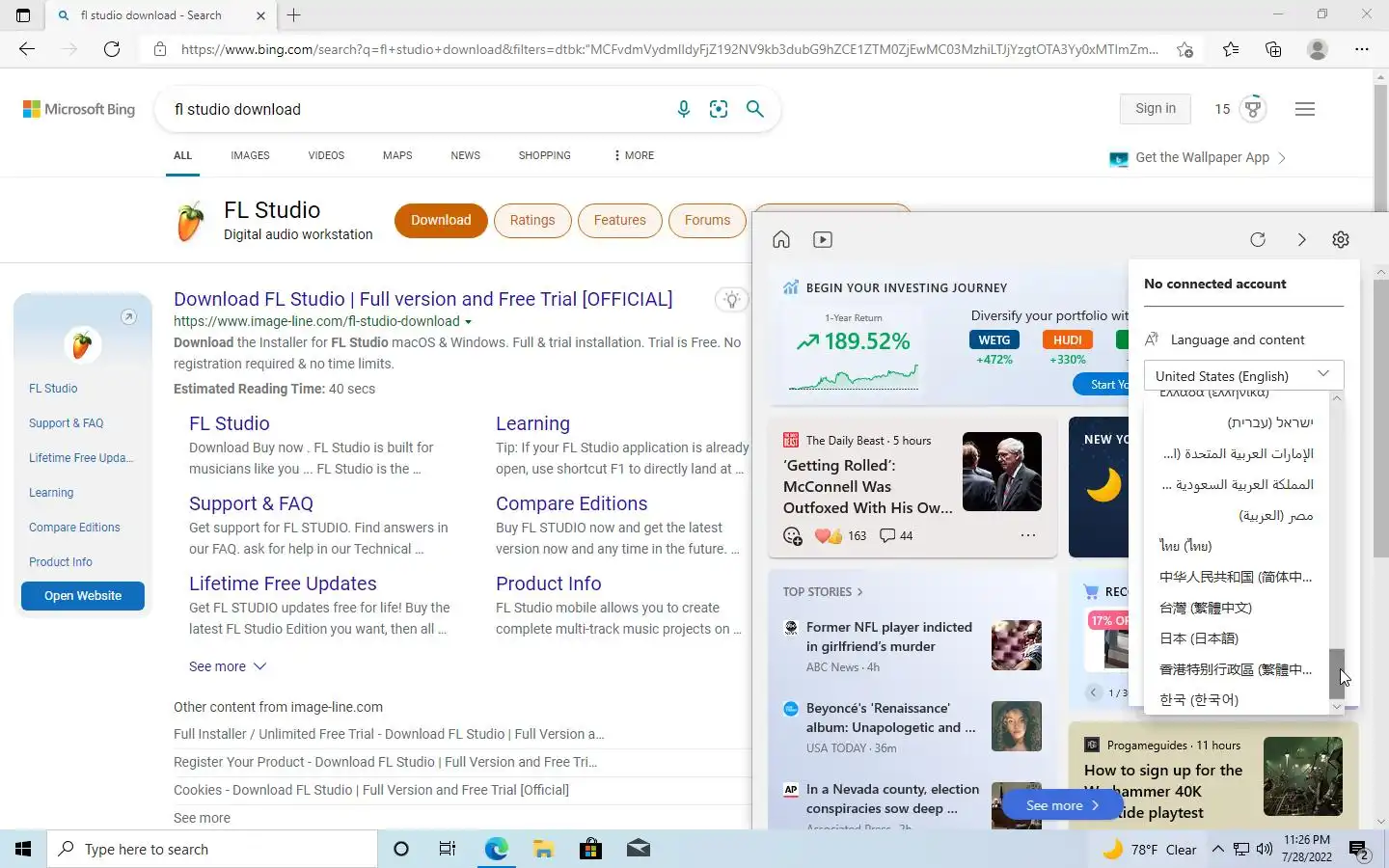Click the microphone voice search icon
The height and width of the screenshot is (868, 1389).
[683, 109]
